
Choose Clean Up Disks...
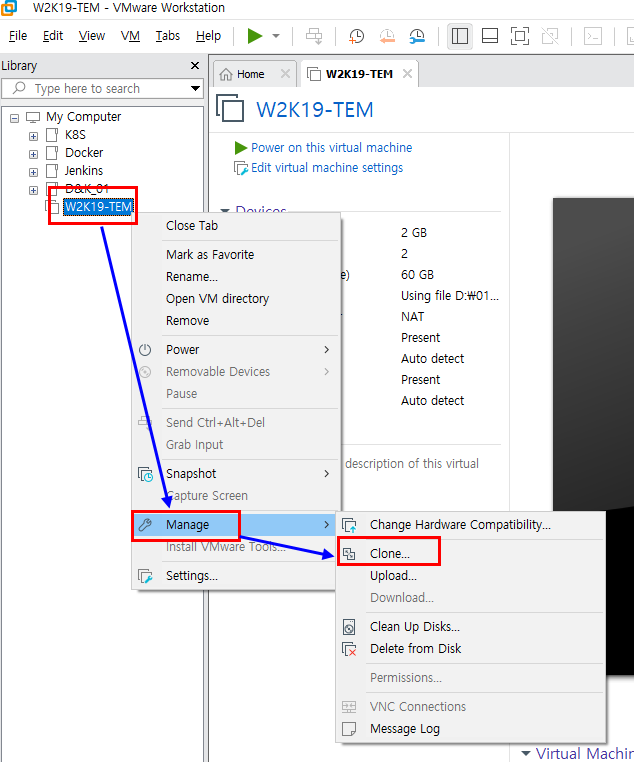(x=470, y=626)
